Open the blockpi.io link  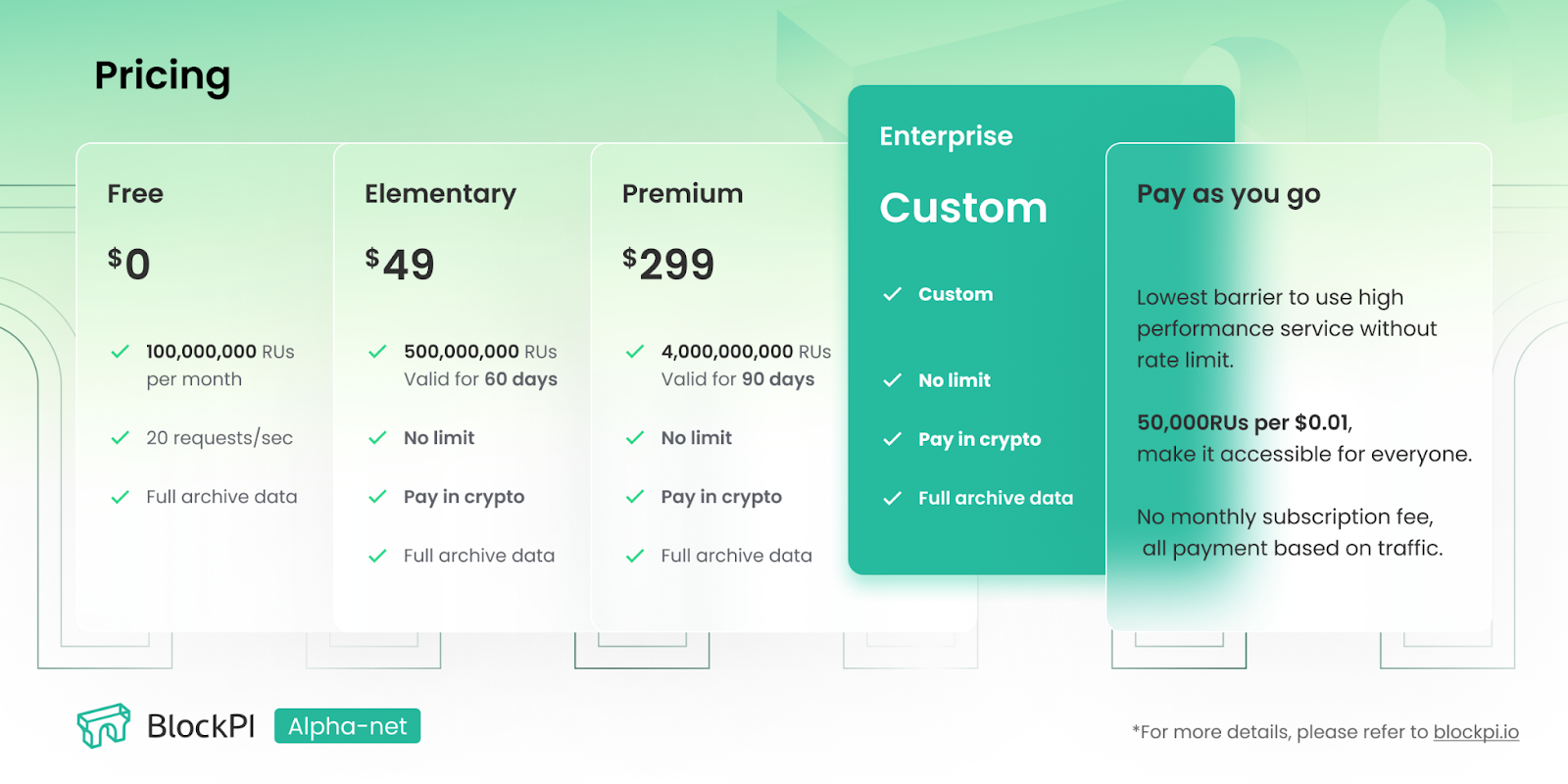pos(1476,732)
